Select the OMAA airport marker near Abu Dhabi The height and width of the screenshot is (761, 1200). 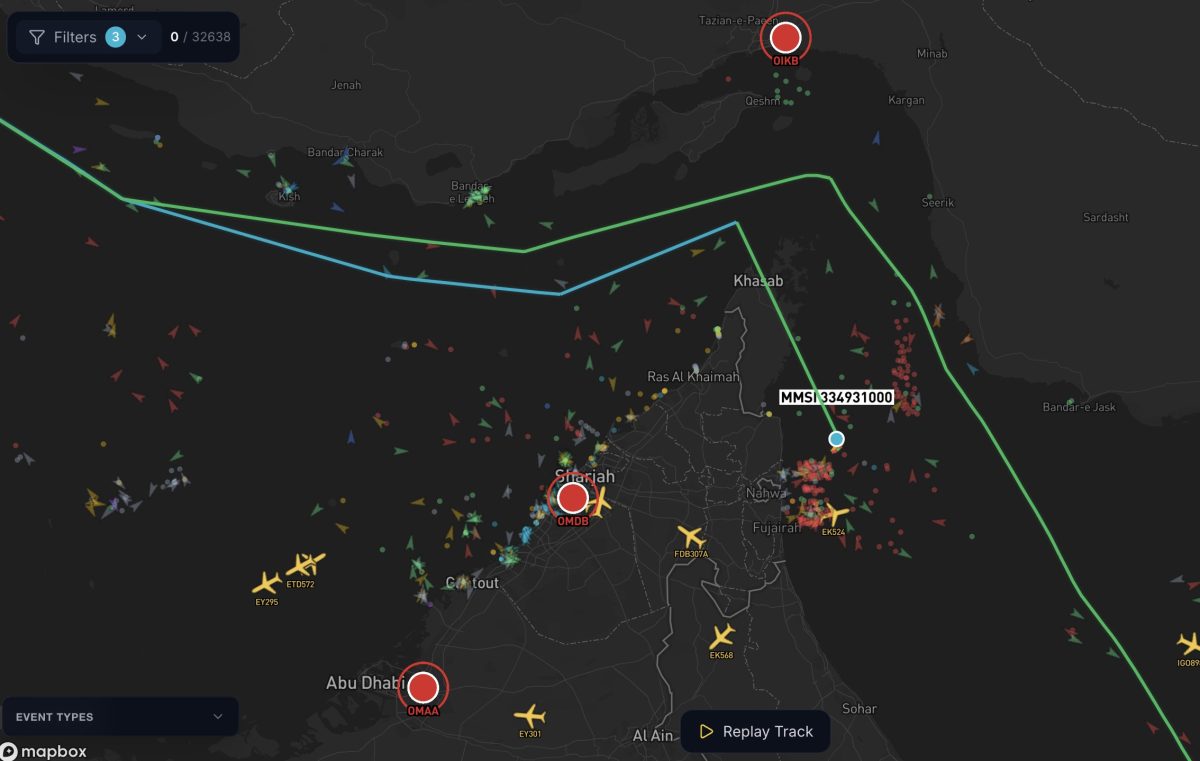(424, 687)
